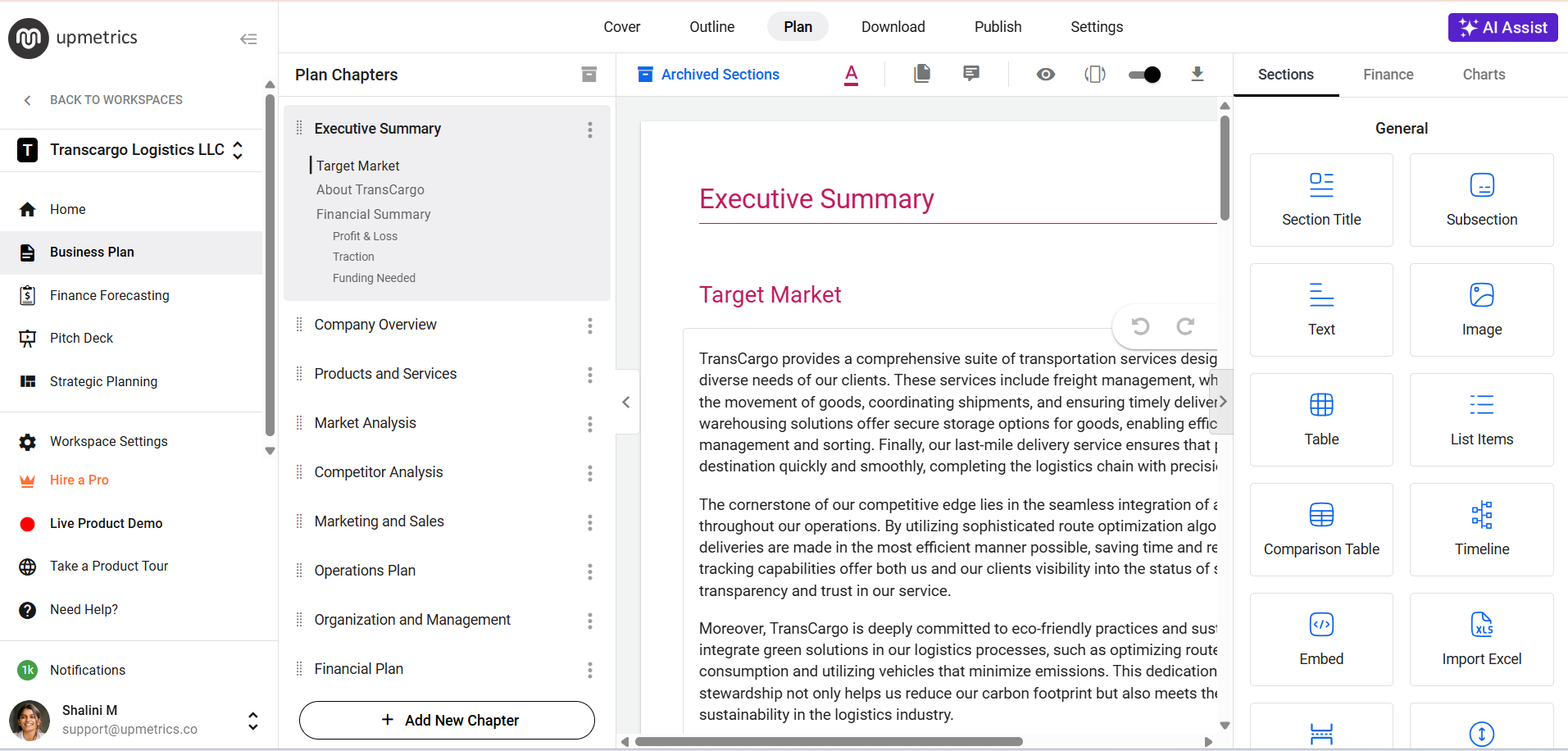The height and width of the screenshot is (751, 1568).
Task: Select the Profit & Loss subsection
Action: tap(365, 236)
